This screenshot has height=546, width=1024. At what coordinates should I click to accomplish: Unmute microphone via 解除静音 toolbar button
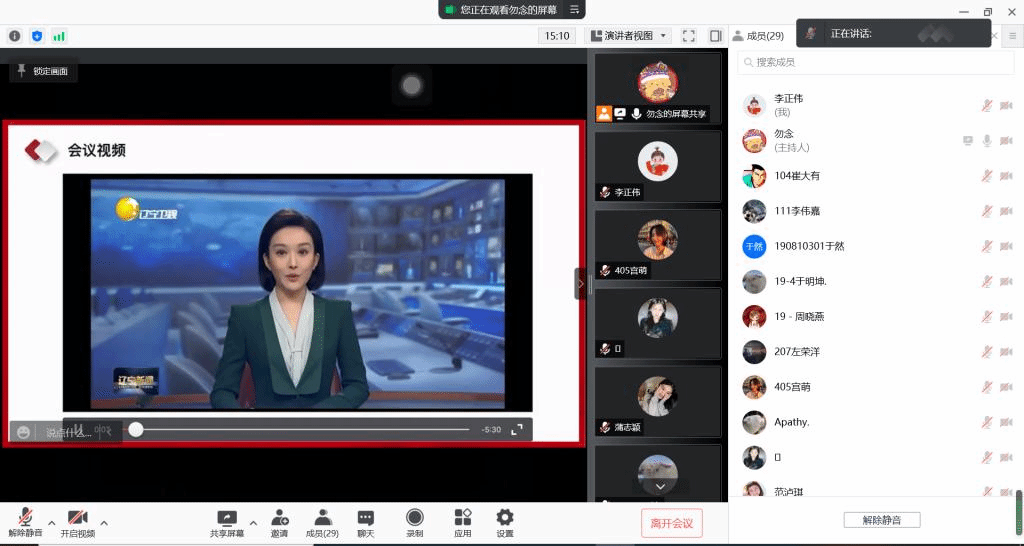[25, 523]
